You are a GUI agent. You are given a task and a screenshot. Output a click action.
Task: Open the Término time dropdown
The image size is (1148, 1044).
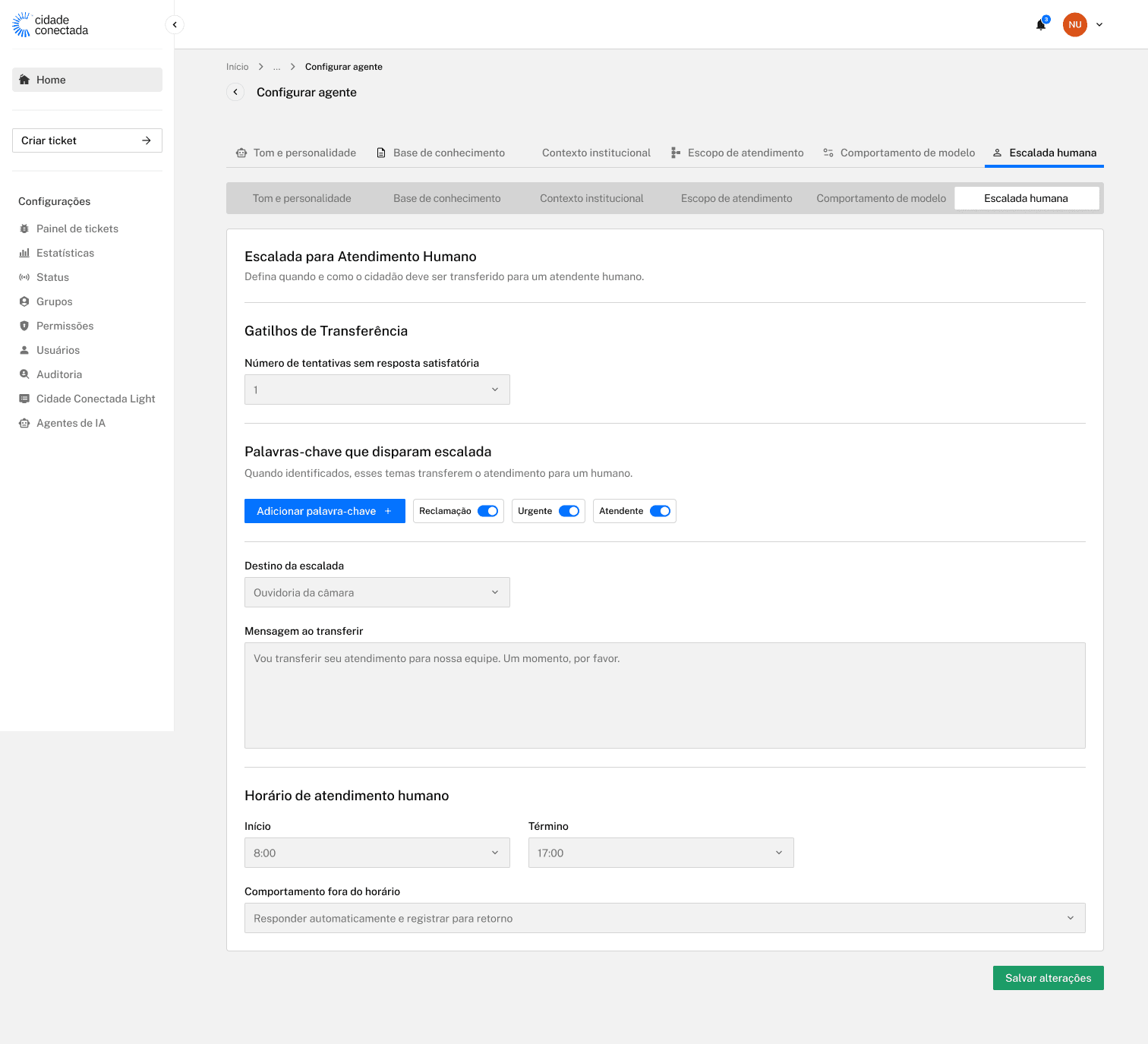(661, 853)
